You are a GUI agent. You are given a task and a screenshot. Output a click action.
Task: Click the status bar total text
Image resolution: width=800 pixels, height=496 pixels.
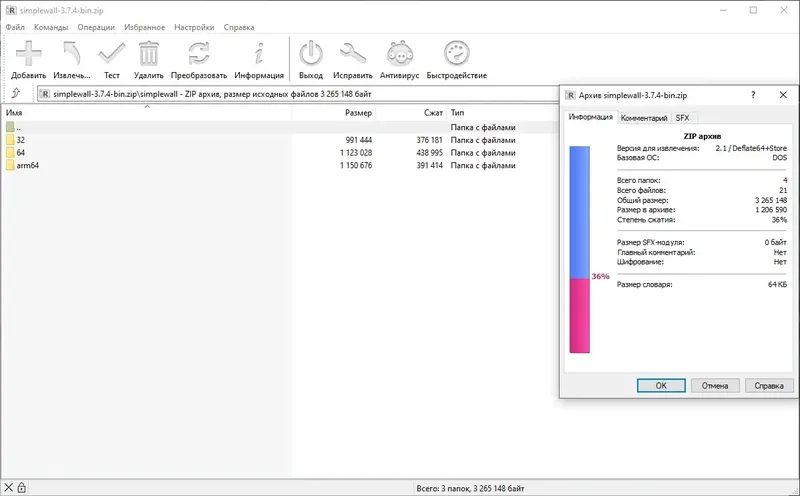tap(470, 488)
